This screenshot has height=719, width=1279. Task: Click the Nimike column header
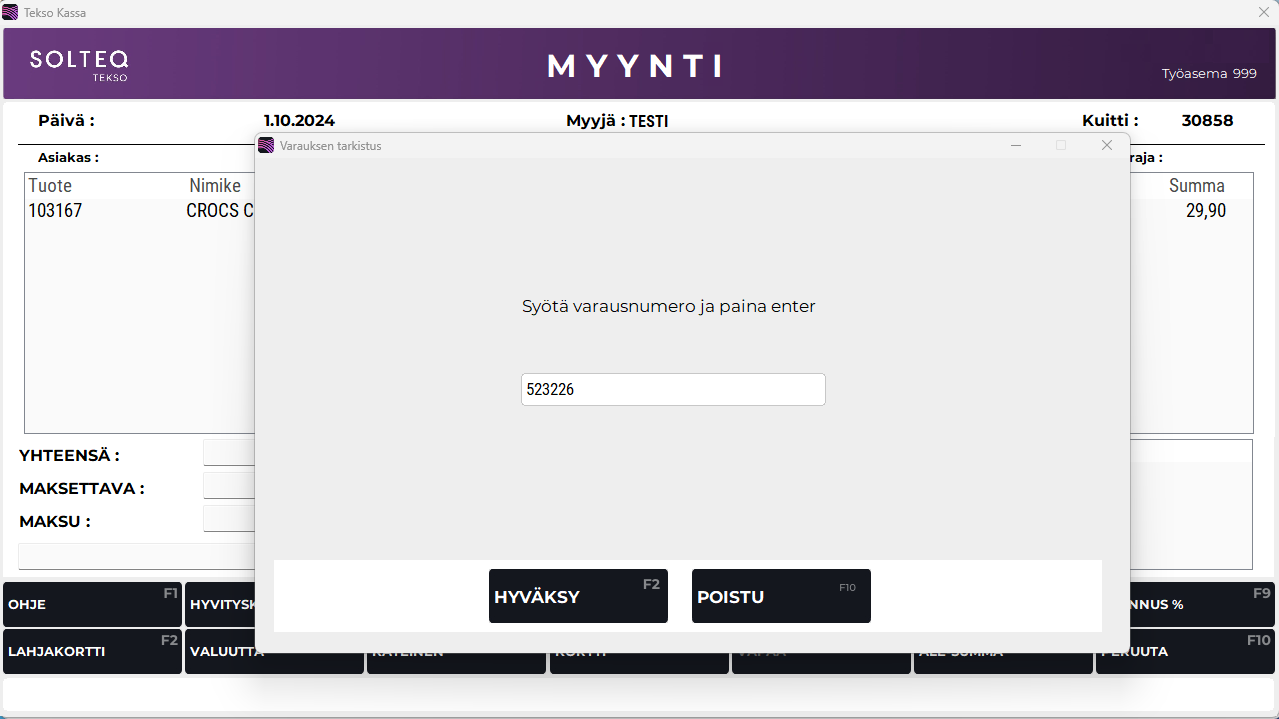pos(215,186)
